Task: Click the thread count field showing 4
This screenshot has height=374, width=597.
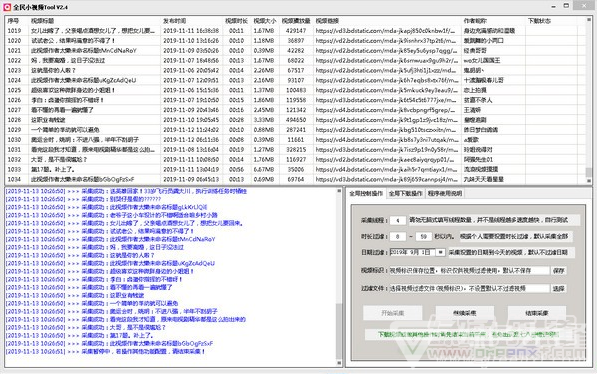Action: point(398,220)
